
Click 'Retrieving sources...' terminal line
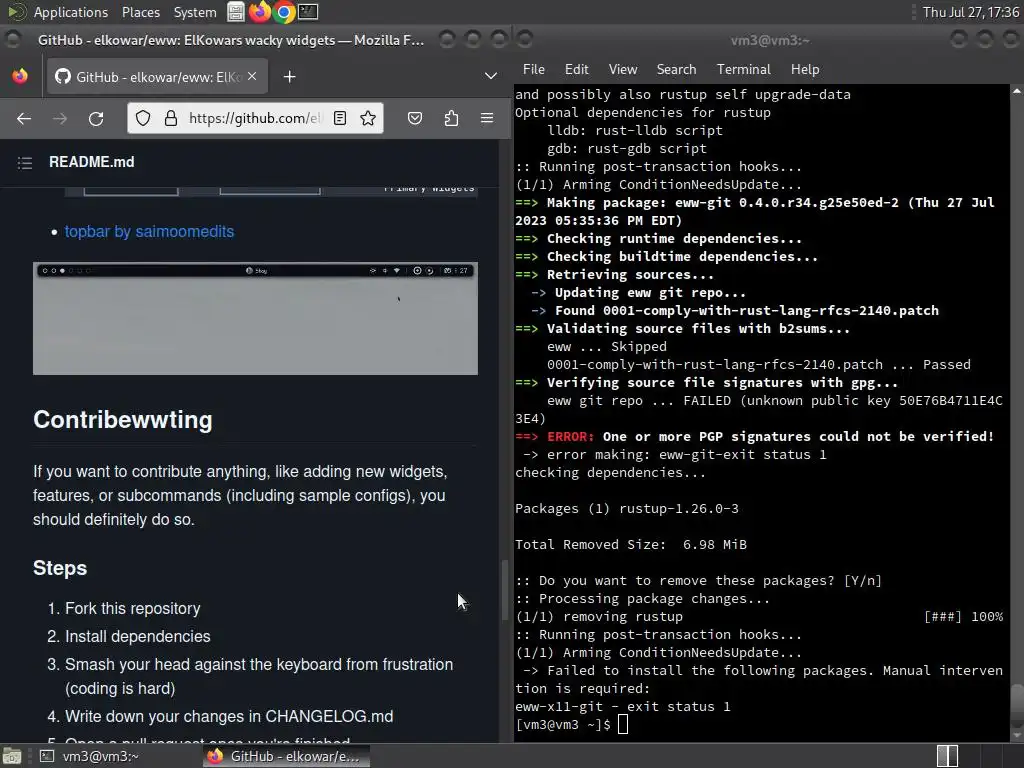point(615,275)
